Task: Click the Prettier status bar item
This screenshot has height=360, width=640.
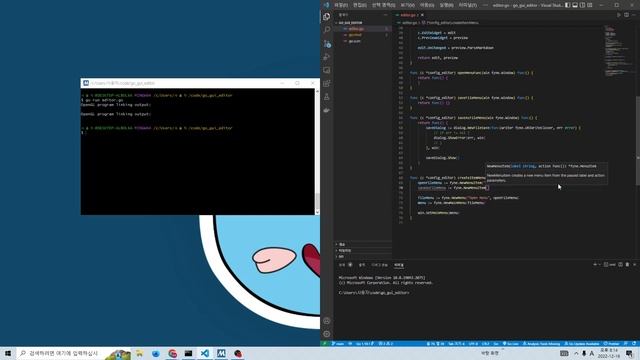Action: (x=611, y=344)
